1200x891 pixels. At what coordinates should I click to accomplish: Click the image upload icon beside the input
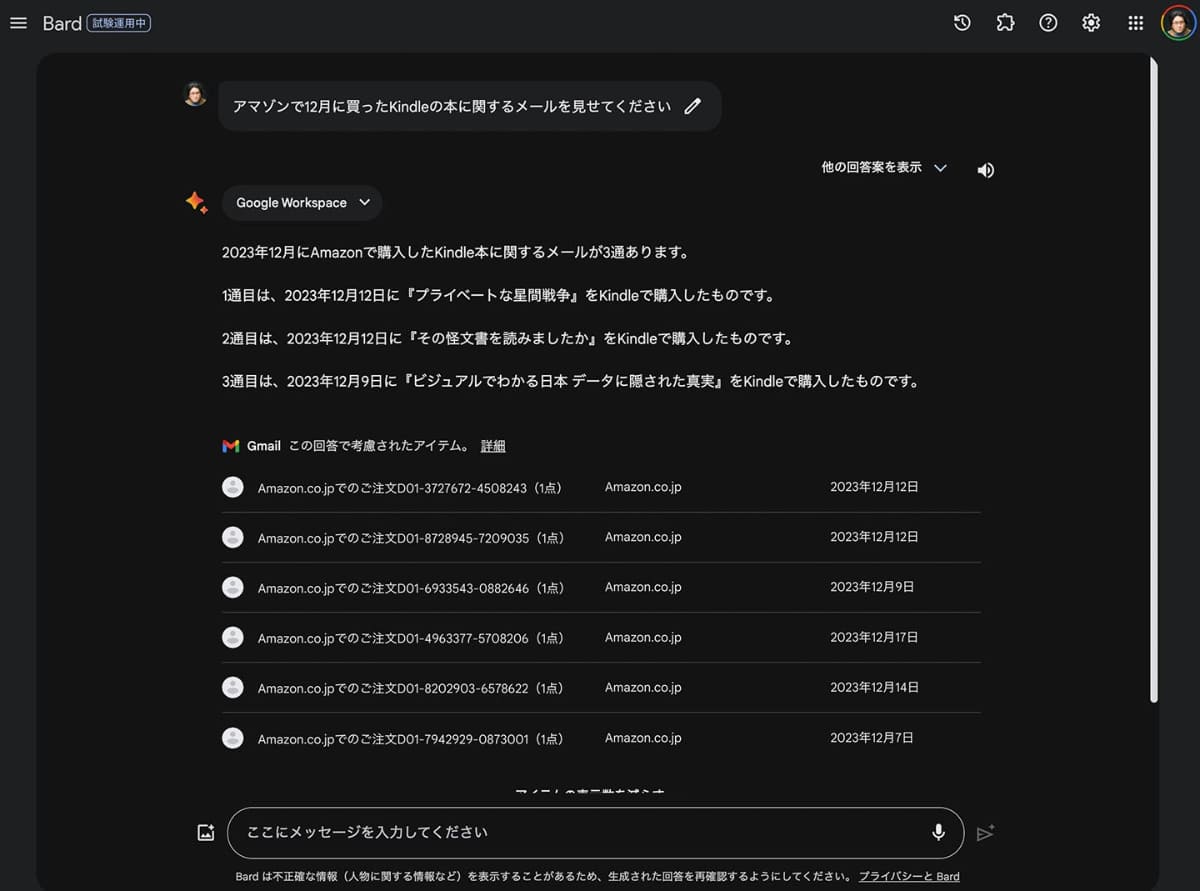click(x=205, y=831)
